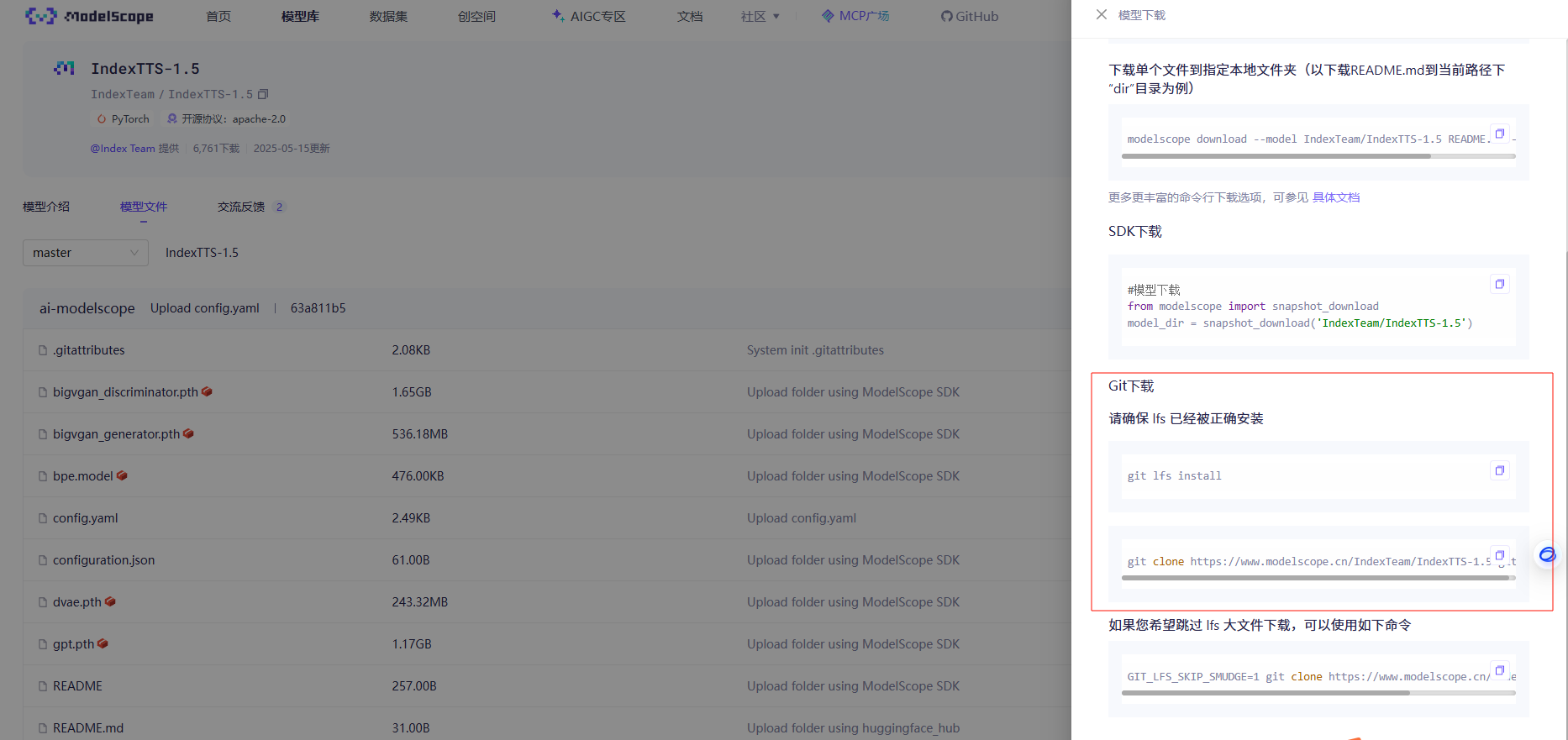Screen dimensions: 1568x740
Task: Click file icon of config.yaml
Action: coord(43,518)
